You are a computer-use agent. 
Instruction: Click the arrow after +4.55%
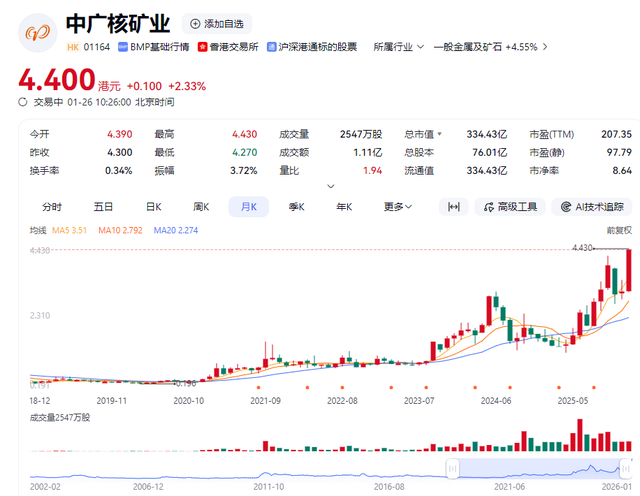pos(545,47)
